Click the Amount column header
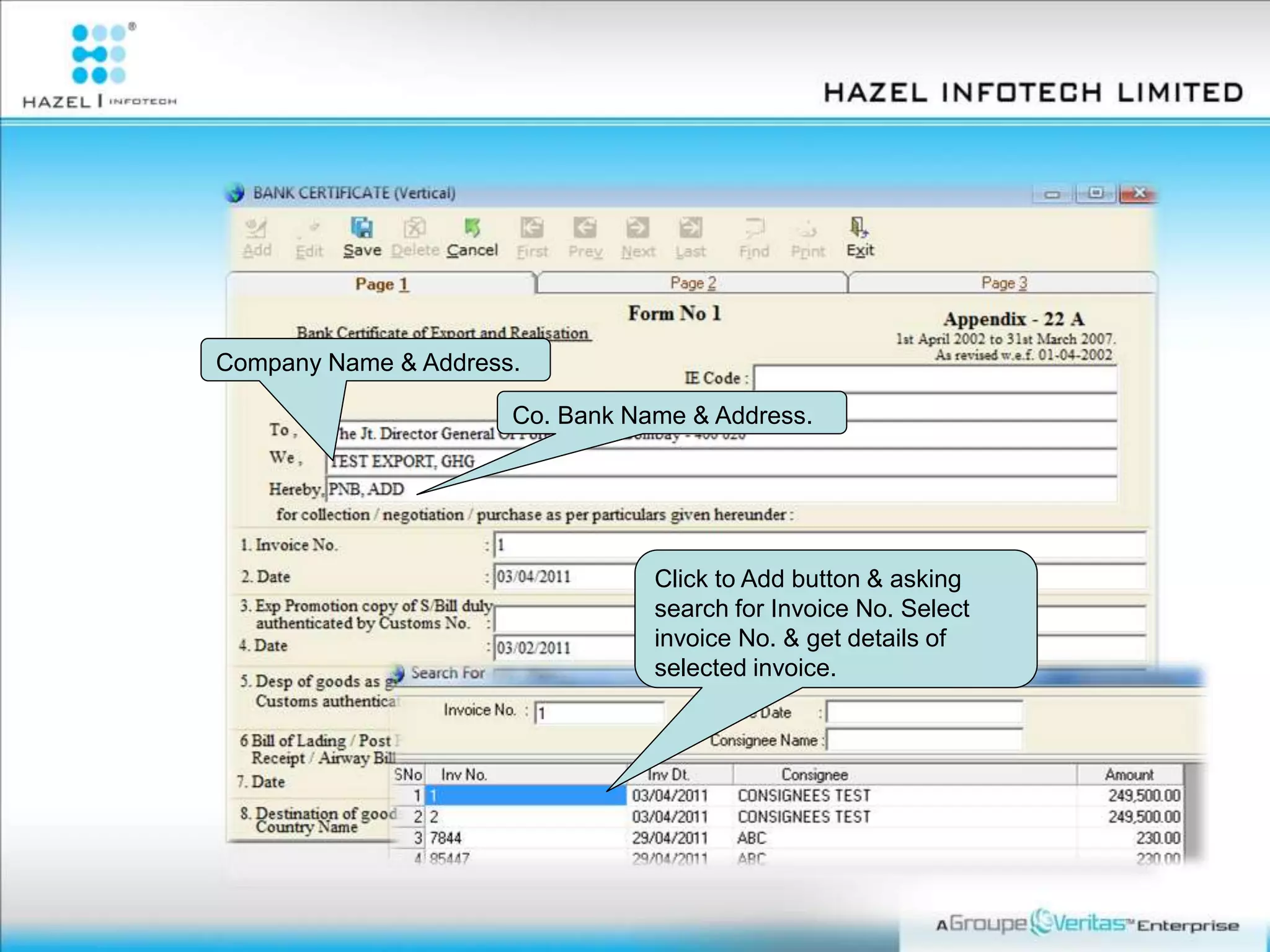 coord(1129,775)
